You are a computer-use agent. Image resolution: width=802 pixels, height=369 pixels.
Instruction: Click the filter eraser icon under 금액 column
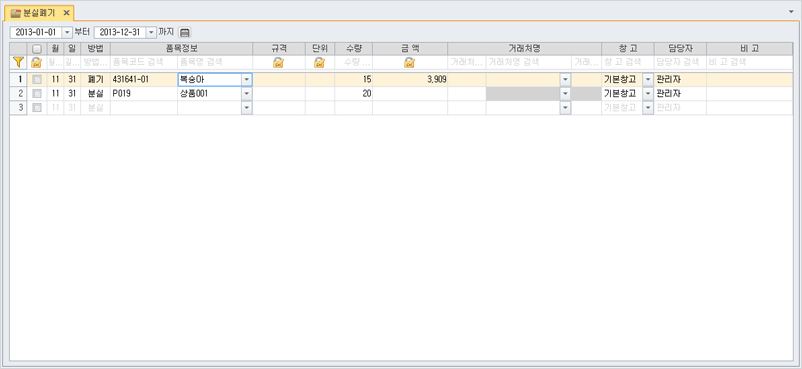(409, 62)
